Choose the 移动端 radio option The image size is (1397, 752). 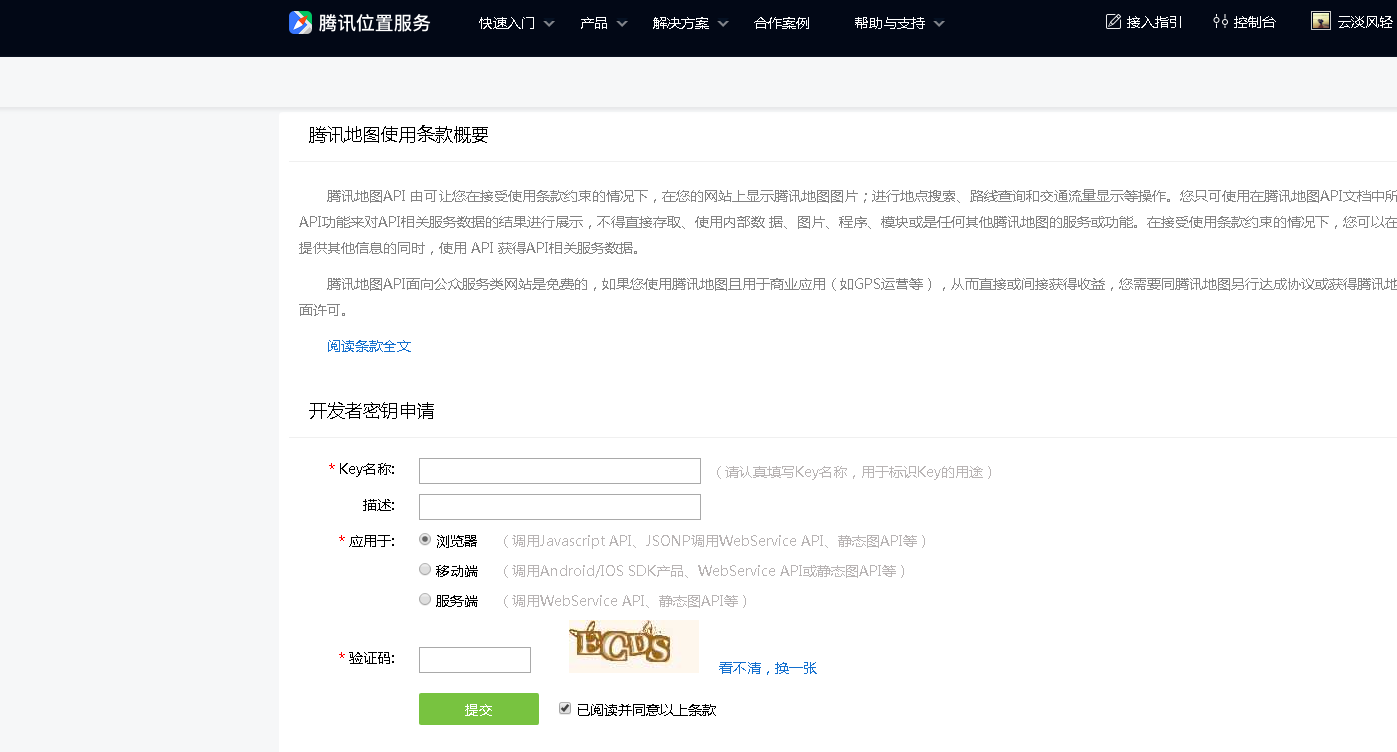click(425, 569)
